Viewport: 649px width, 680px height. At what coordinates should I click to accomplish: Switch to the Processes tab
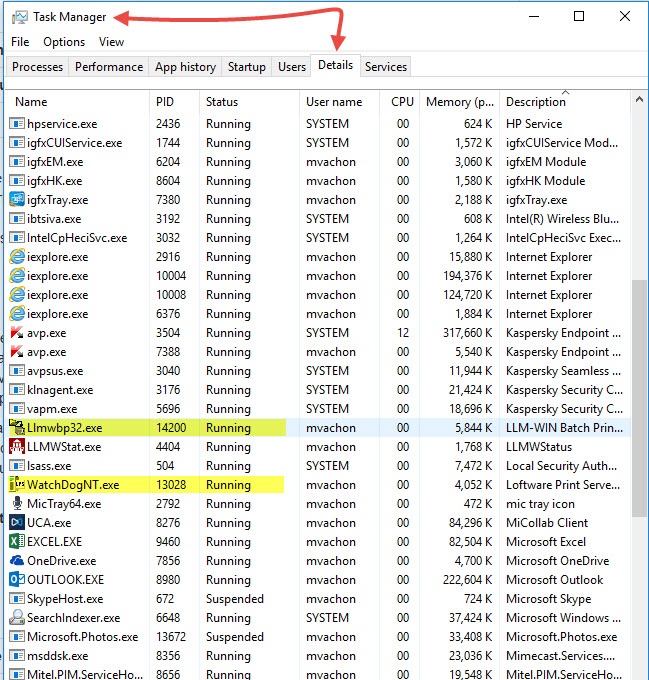pos(37,67)
